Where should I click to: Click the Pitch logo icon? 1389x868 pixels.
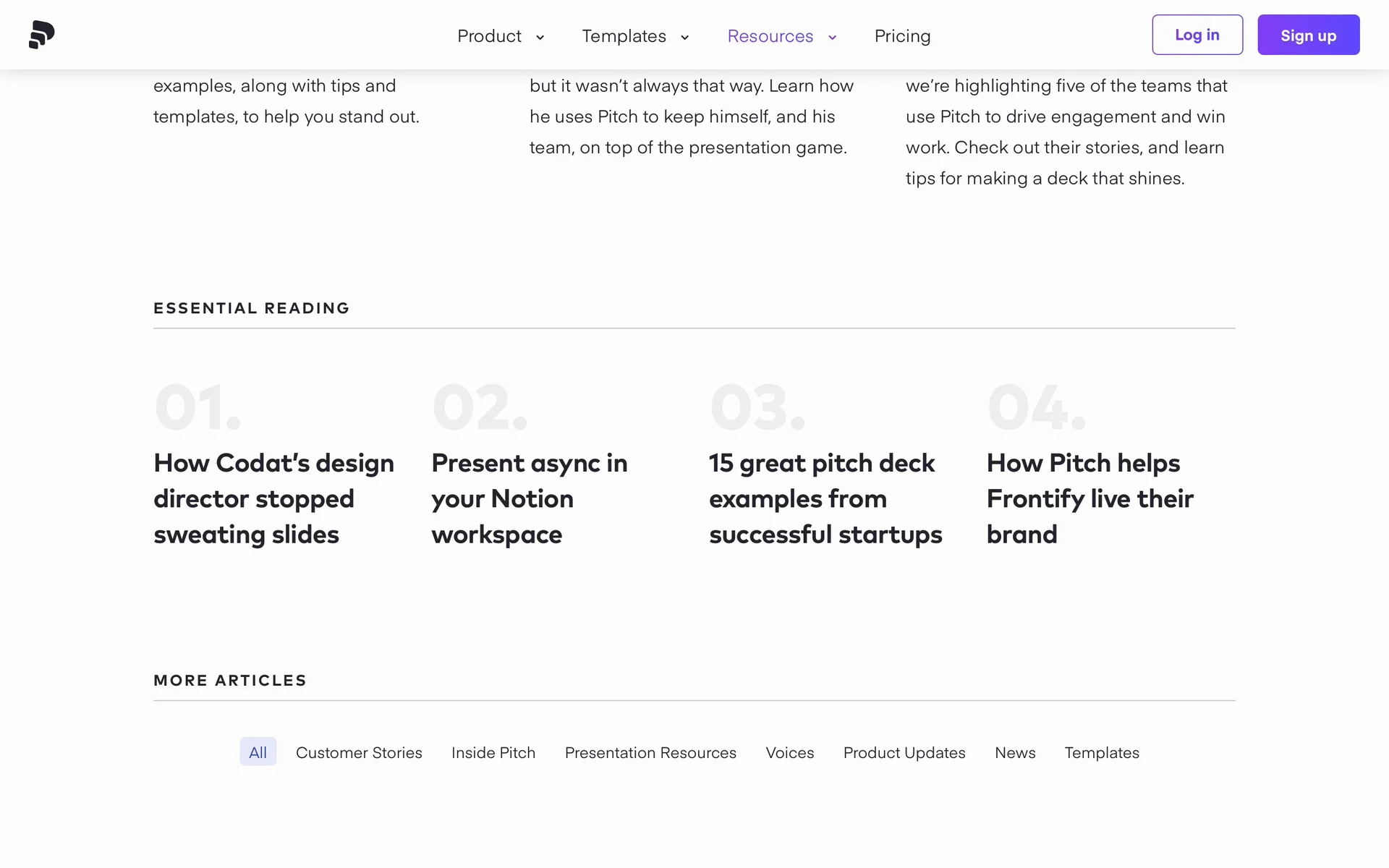point(41,35)
